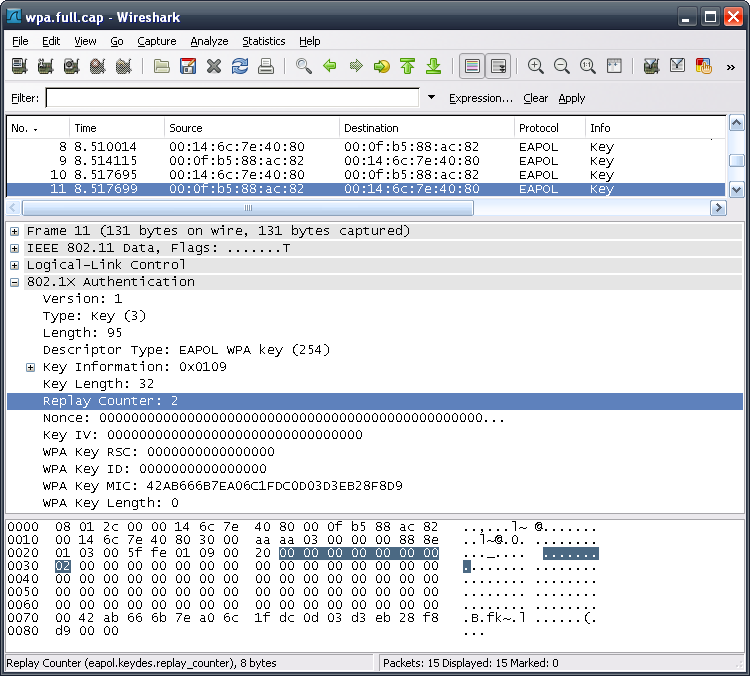Click packet list scroll-up arrow

coord(736,123)
